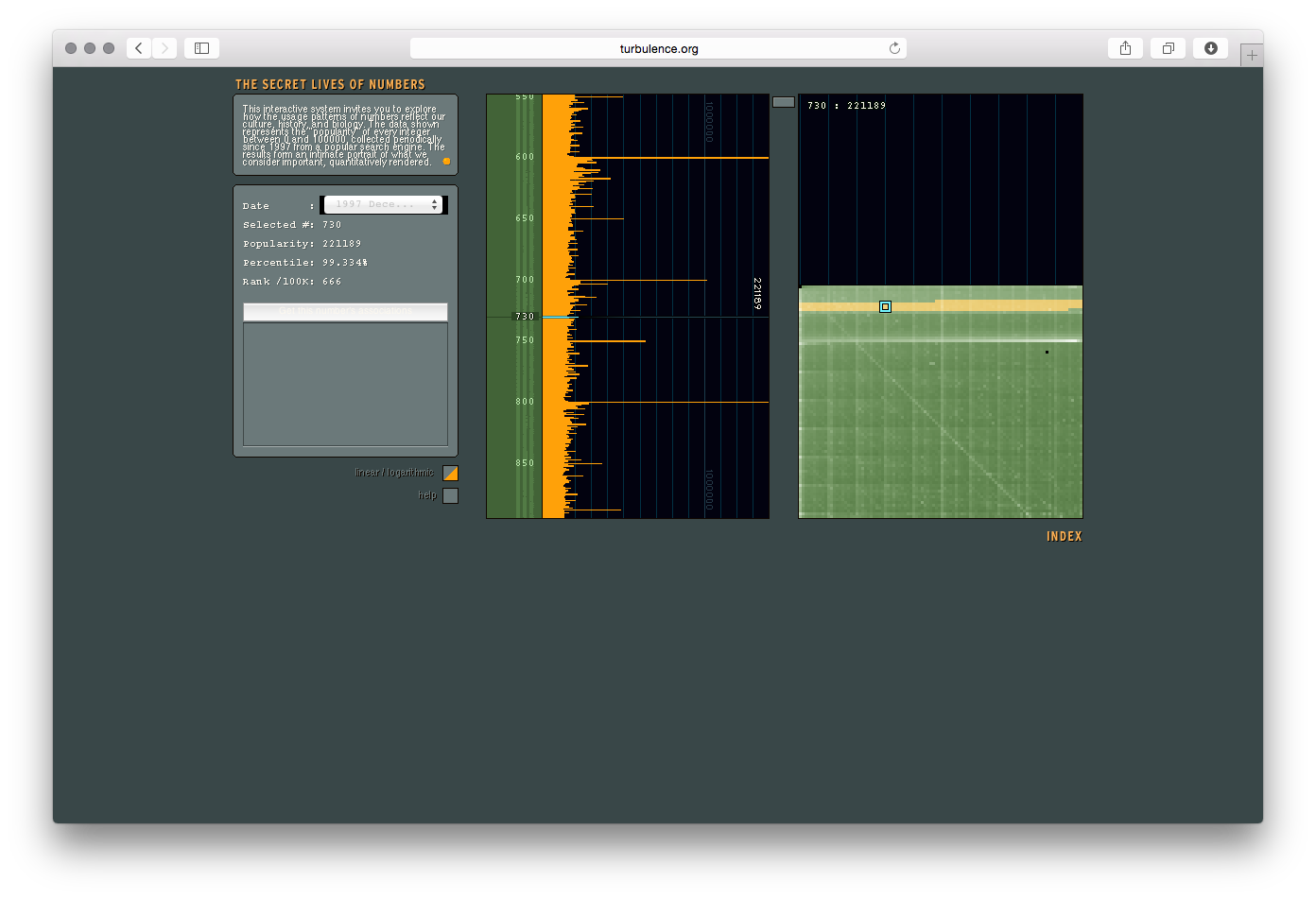Open the Downloads icon
The width and height of the screenshot is (1316, 899).
coord(1210,48)
